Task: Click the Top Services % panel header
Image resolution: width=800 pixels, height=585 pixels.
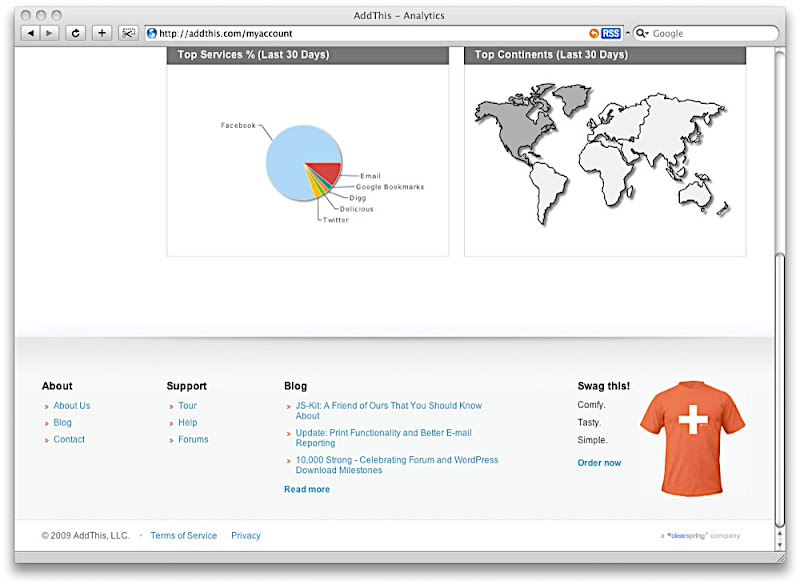Action: tap(308, 55)
